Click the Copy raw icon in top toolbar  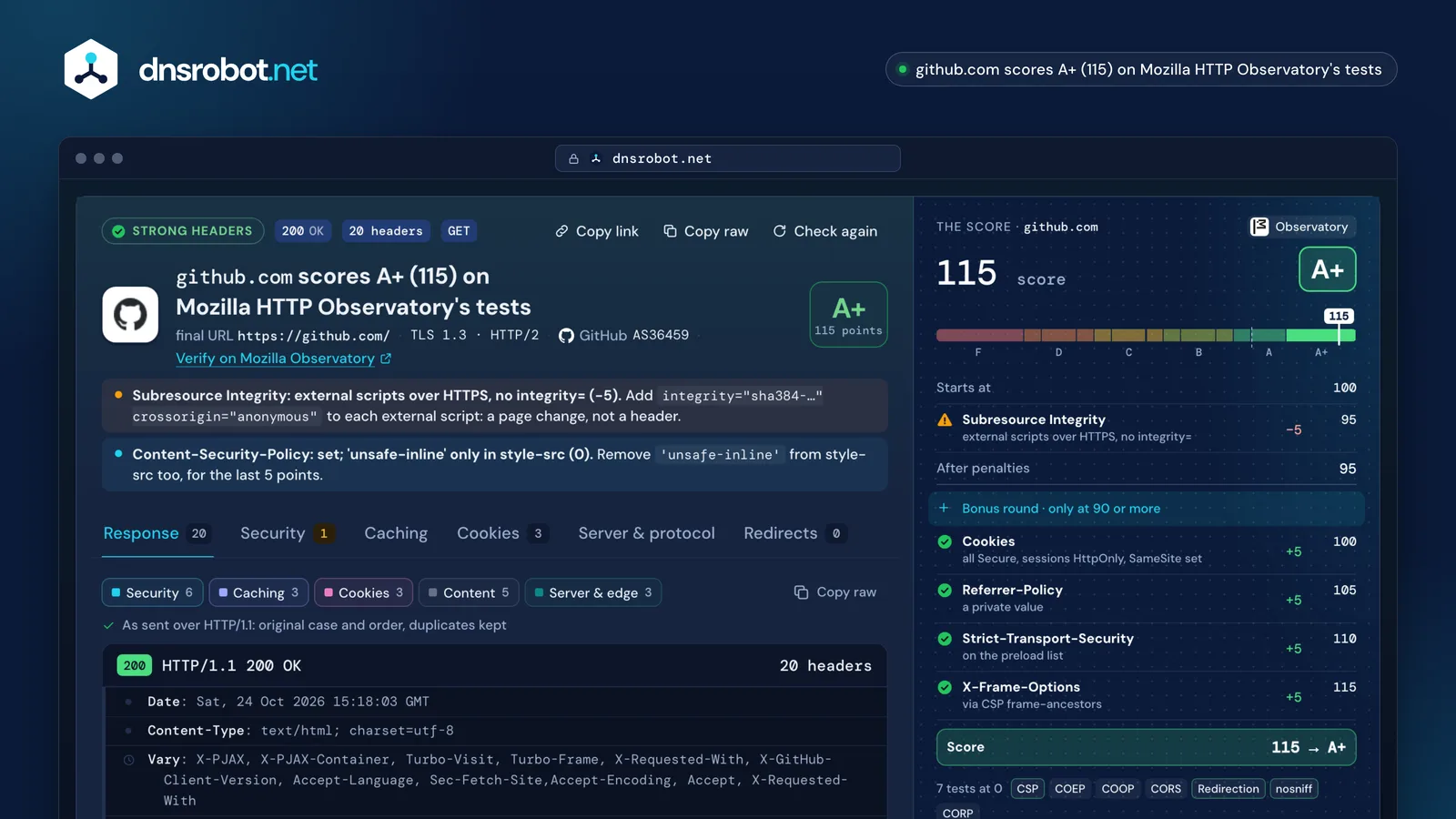[670, 231]
